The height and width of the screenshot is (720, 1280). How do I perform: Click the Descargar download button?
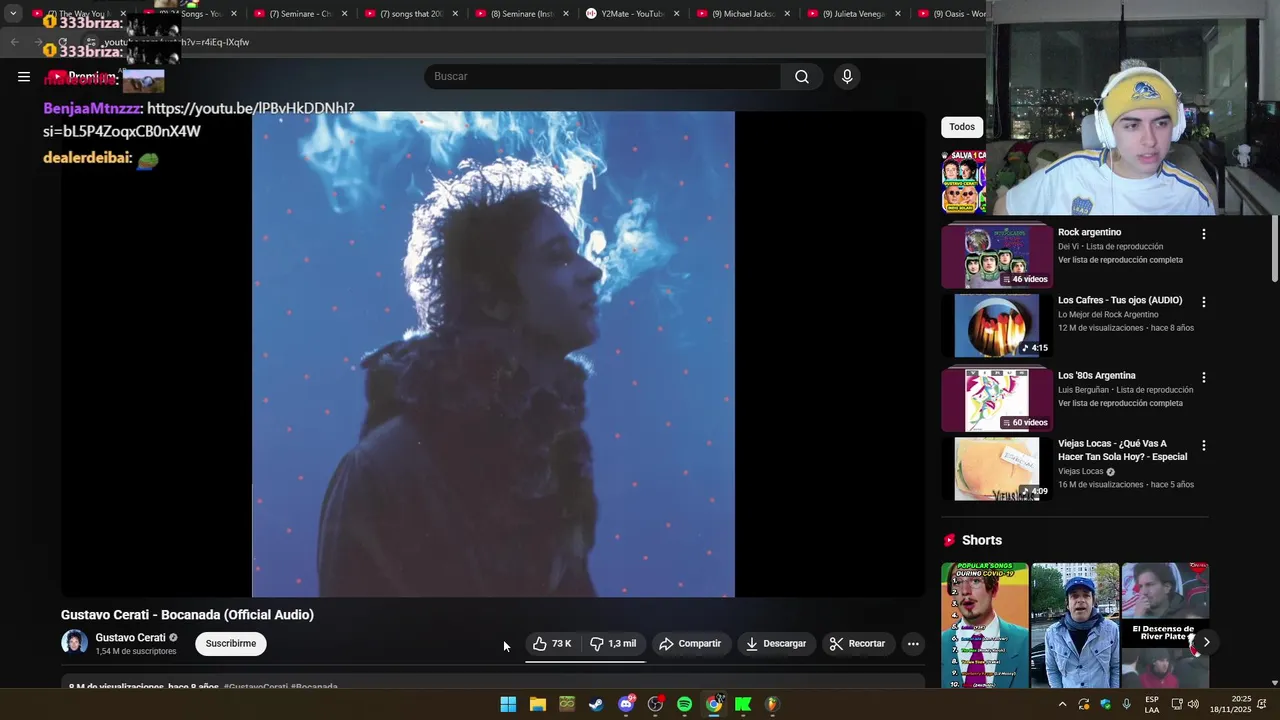click(775, 644)
